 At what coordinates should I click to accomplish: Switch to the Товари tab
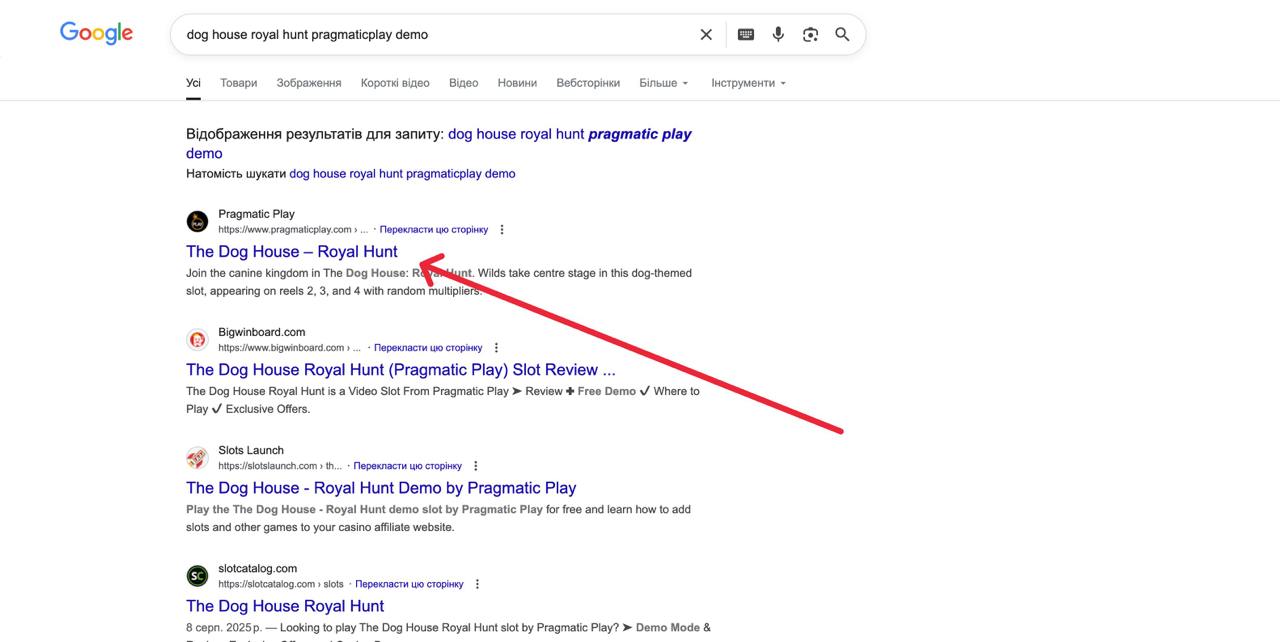coord(239,83)
